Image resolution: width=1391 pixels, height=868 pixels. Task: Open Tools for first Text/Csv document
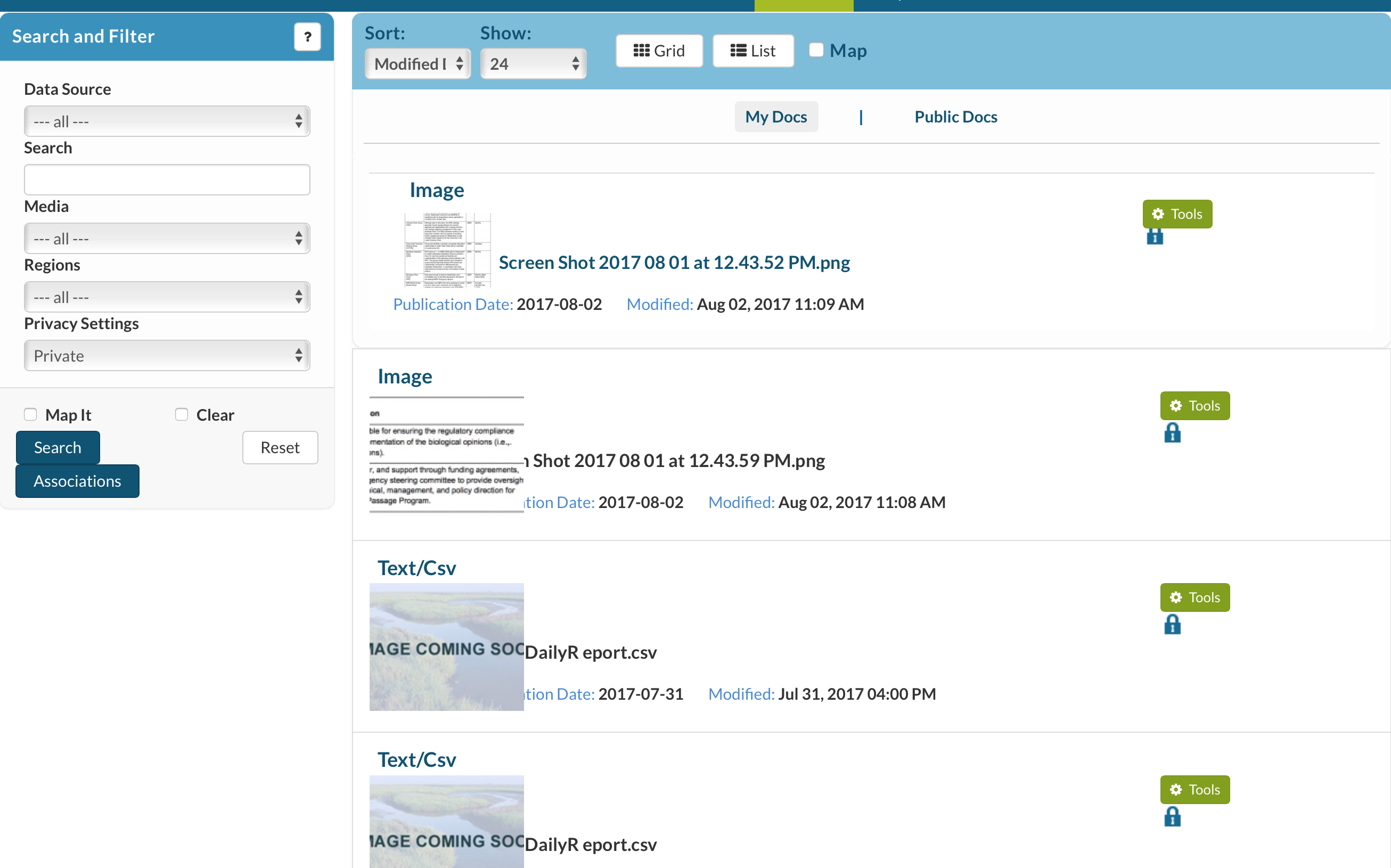click(x=1194, y=597)
